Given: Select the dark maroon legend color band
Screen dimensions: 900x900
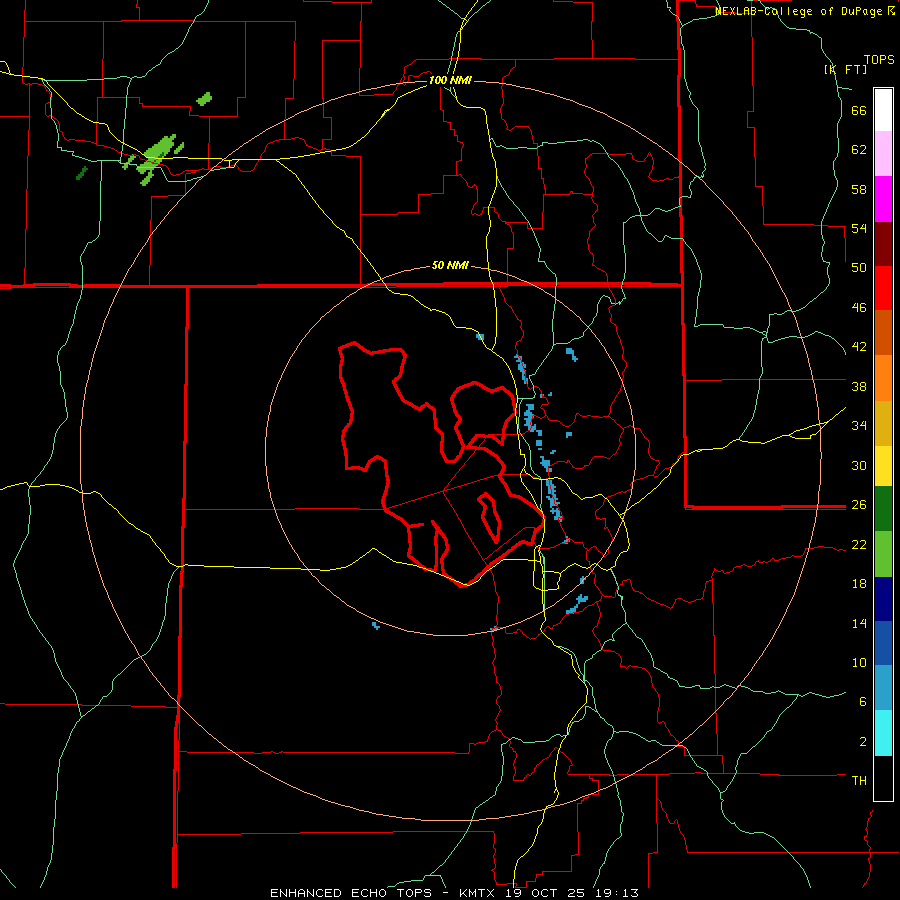Looking at the screenshot, I should (883, 244).
